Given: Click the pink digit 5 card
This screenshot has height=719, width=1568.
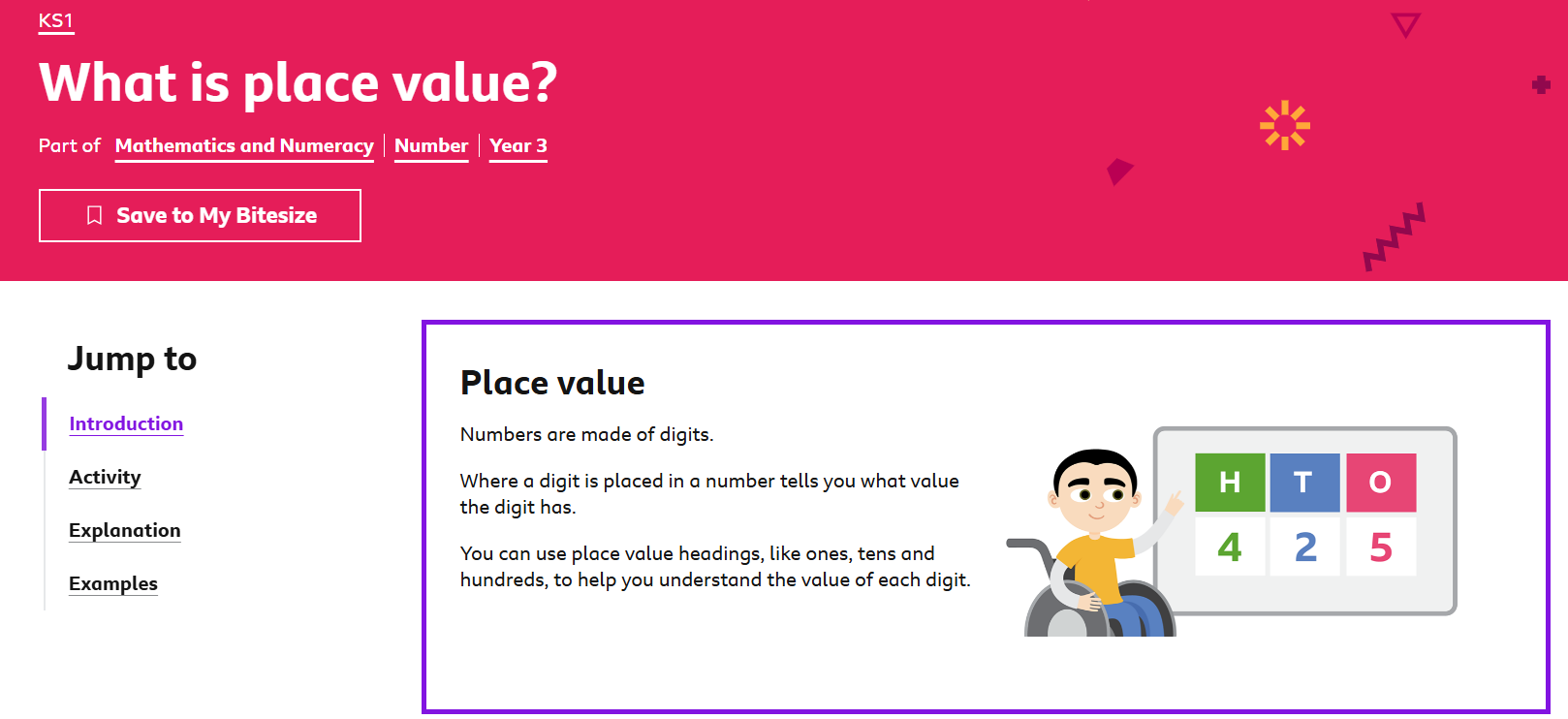Looking at the screenshot, I should point(1381,547).
